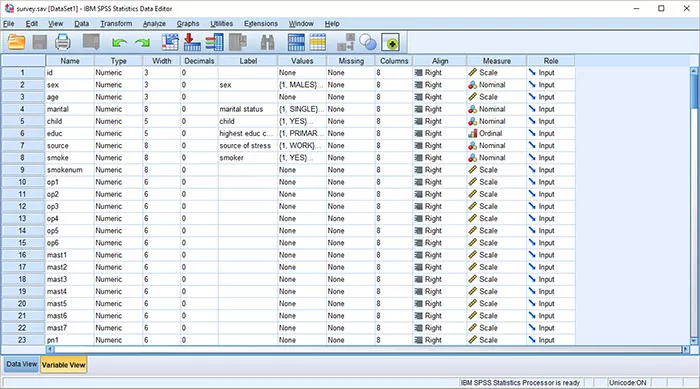The image size is (700, 389).
Task: Click the green Undo arrow
Action: pos(119,42)
